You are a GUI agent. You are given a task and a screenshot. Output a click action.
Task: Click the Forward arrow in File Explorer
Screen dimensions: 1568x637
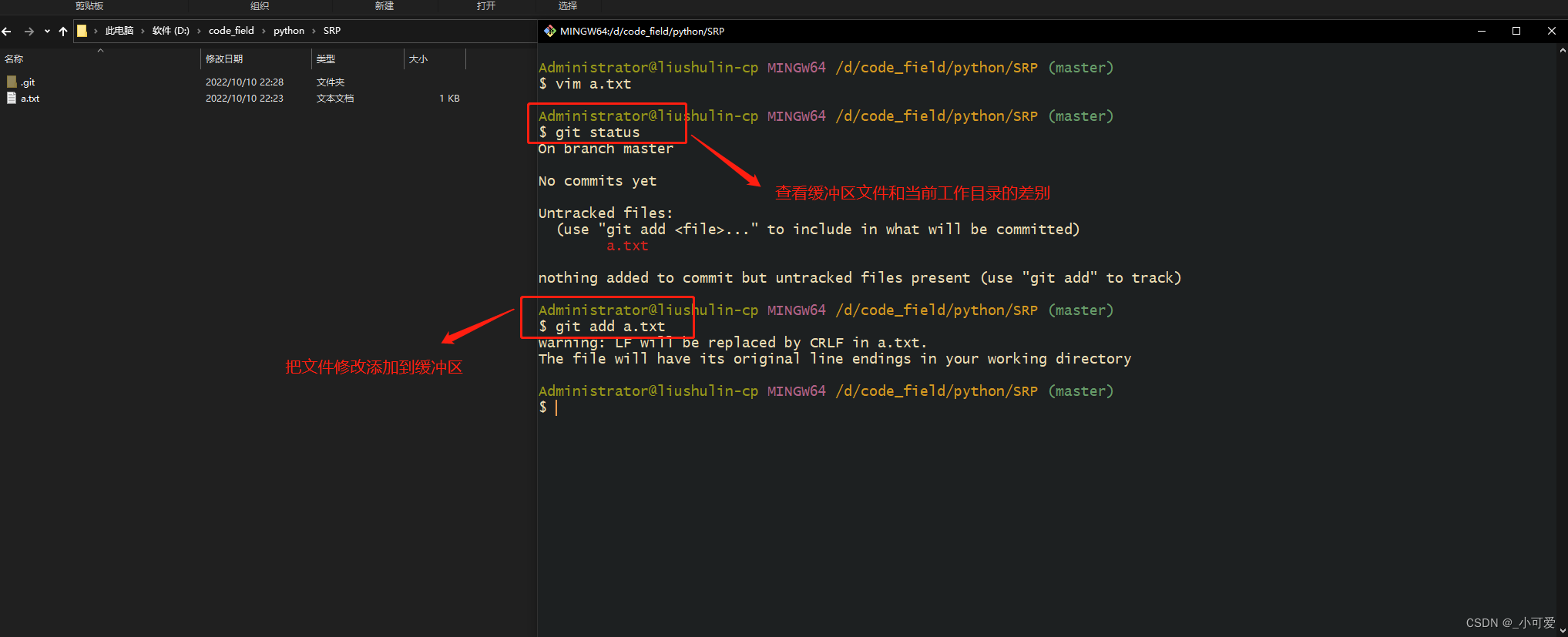[x=29, y=32]
